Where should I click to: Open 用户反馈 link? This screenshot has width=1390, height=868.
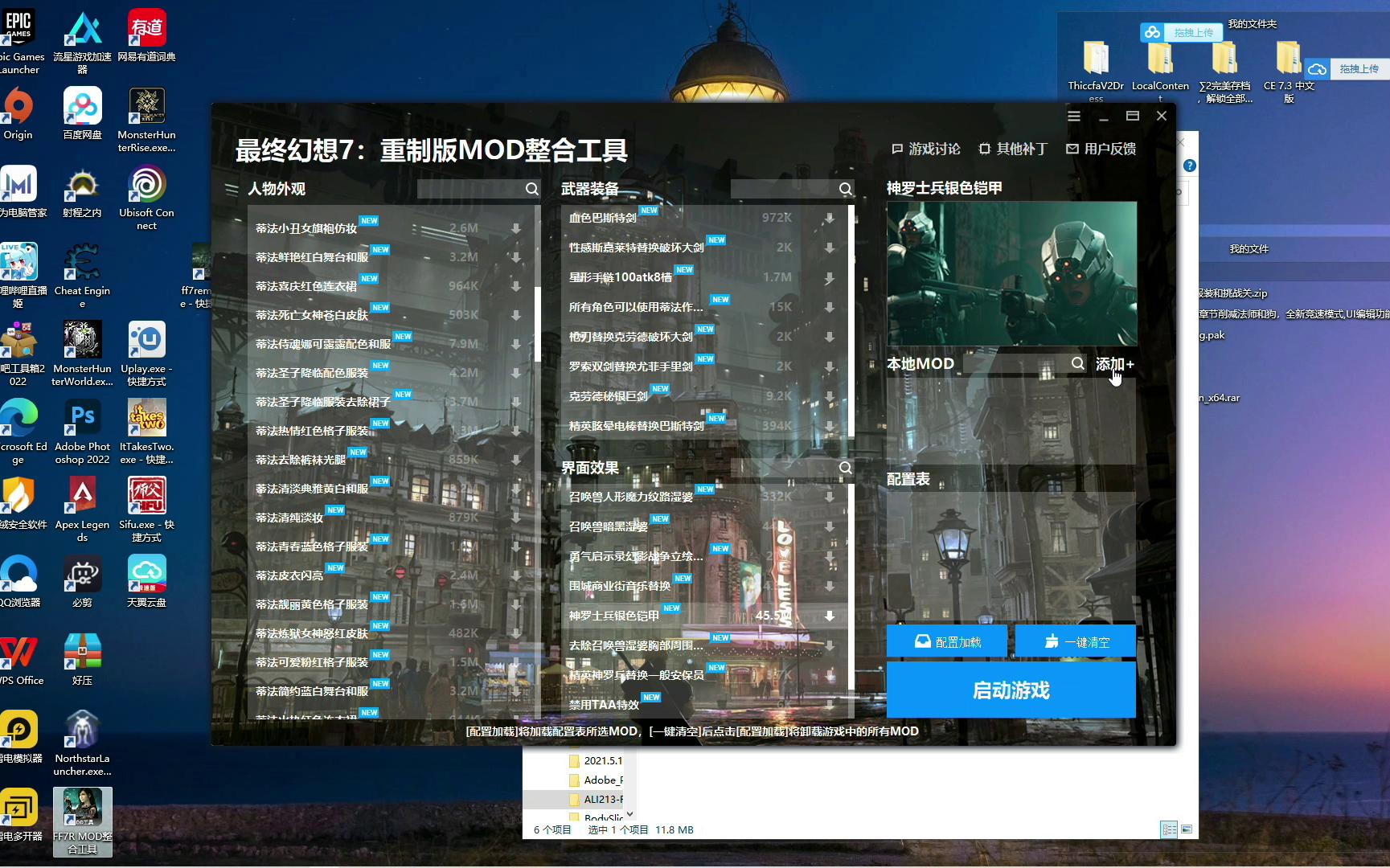click(x=1101, y=149)
